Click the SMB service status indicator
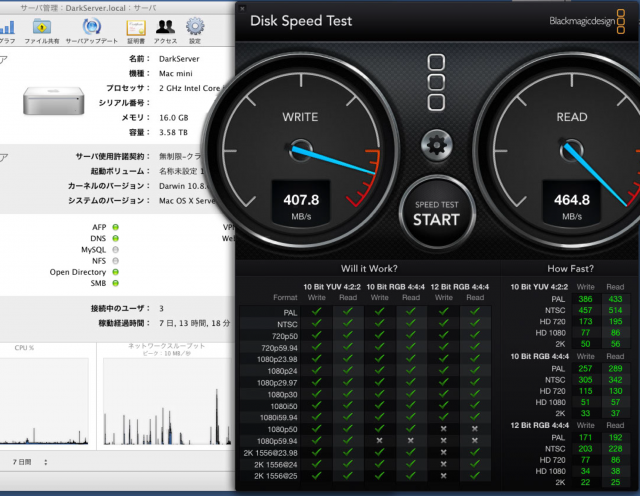This screenshot has width=640, height=496. (116, 283)
